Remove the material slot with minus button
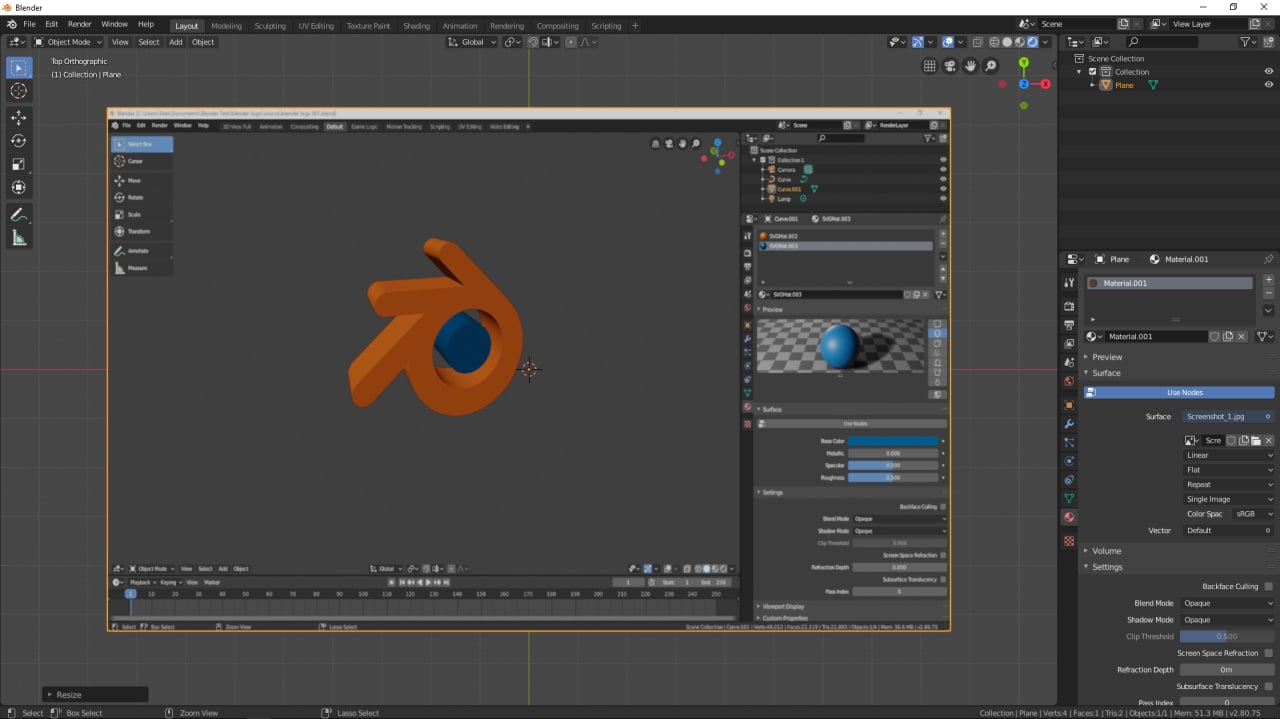This screenshot has width=1280, height=719. tap(1268, 295)
